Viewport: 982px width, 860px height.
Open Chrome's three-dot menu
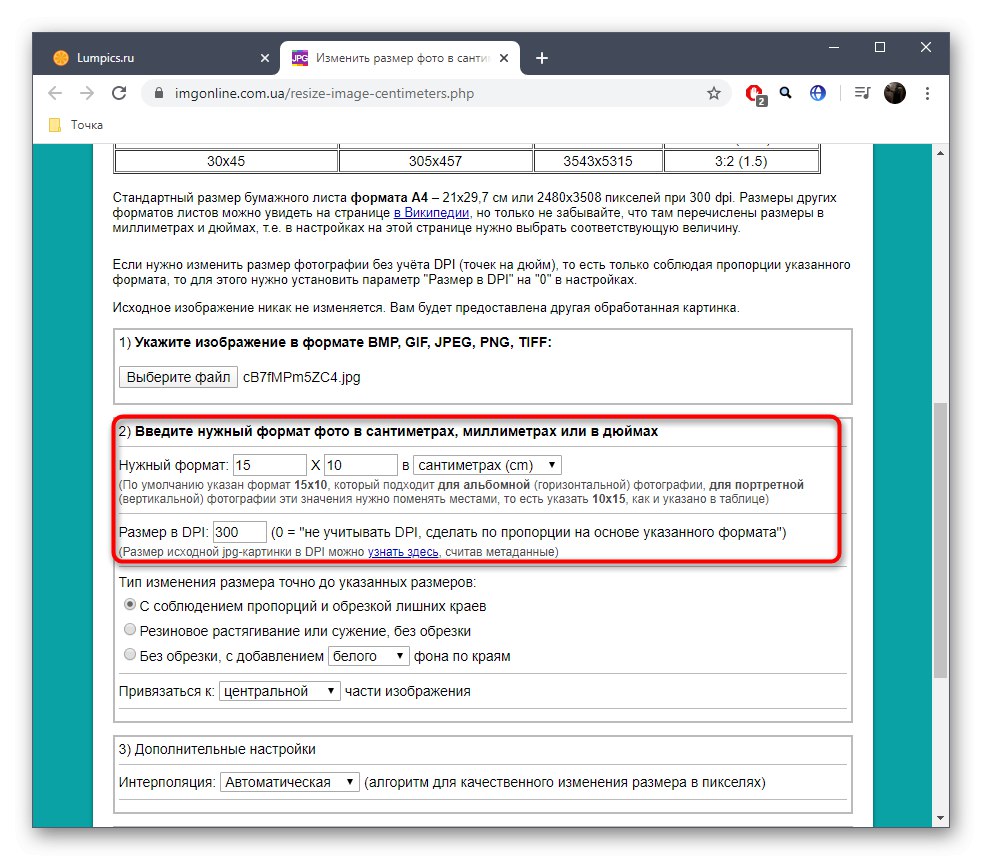[x=927, y=93]
